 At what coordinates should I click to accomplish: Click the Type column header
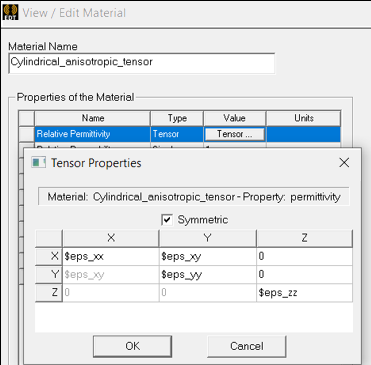point(177,118)
